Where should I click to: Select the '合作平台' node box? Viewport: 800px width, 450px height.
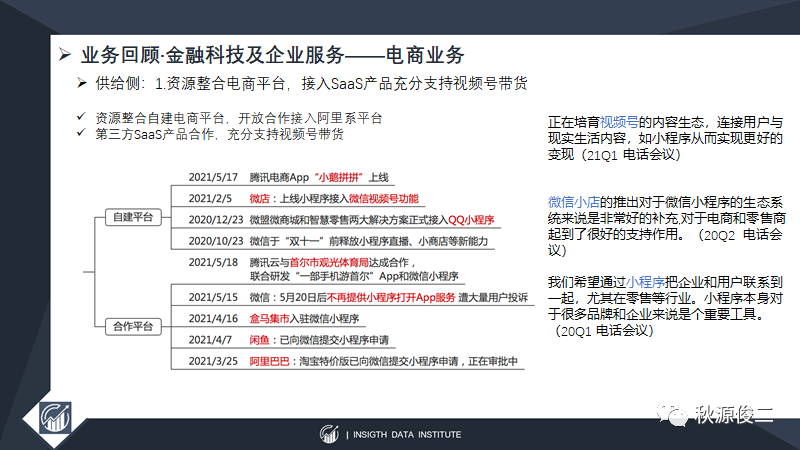point(133,326)
